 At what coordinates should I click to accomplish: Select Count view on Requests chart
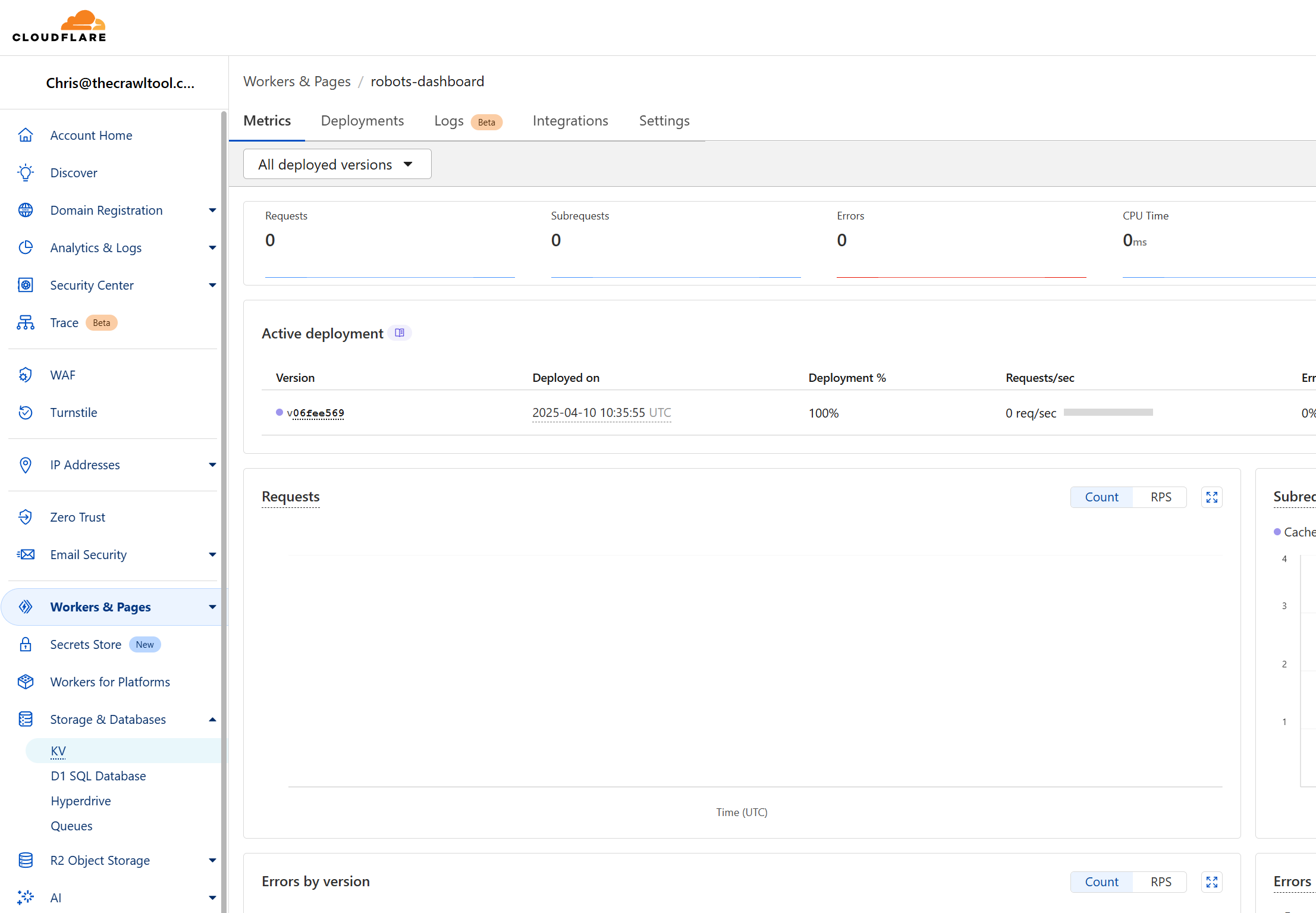pos(1101,497)
